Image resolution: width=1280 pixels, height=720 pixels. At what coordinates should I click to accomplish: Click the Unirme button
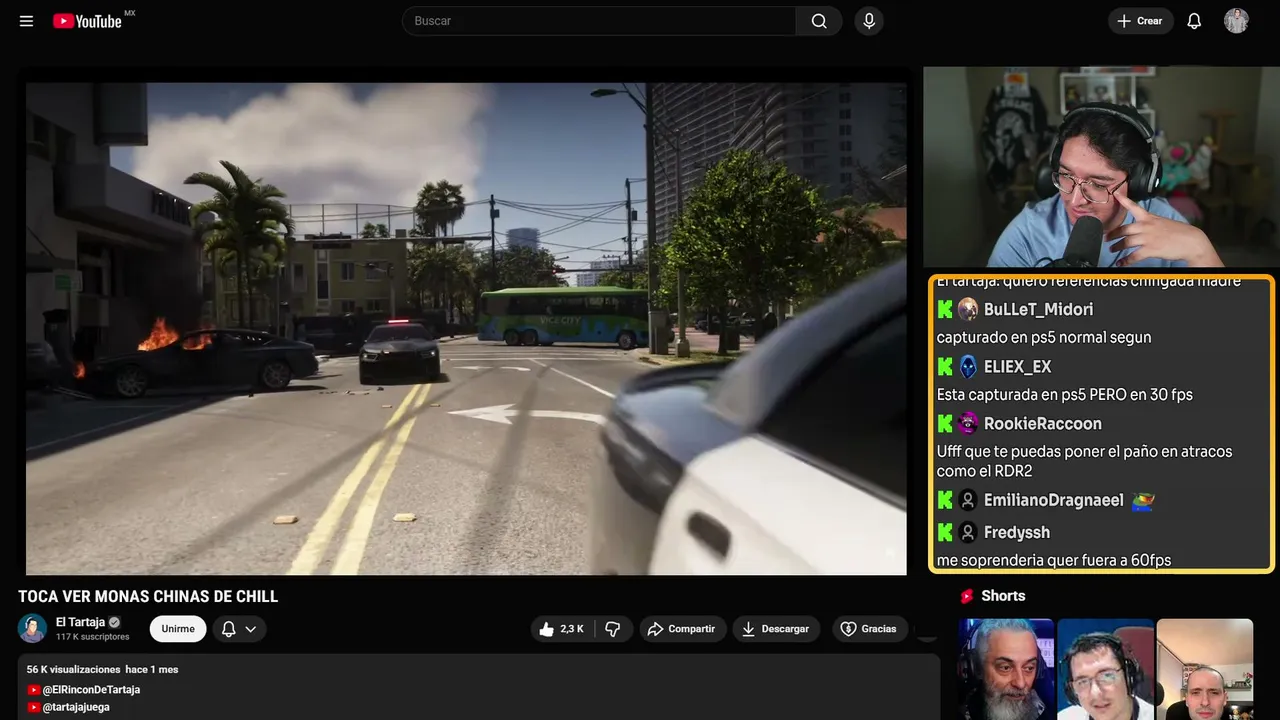(x=178, y=629)
